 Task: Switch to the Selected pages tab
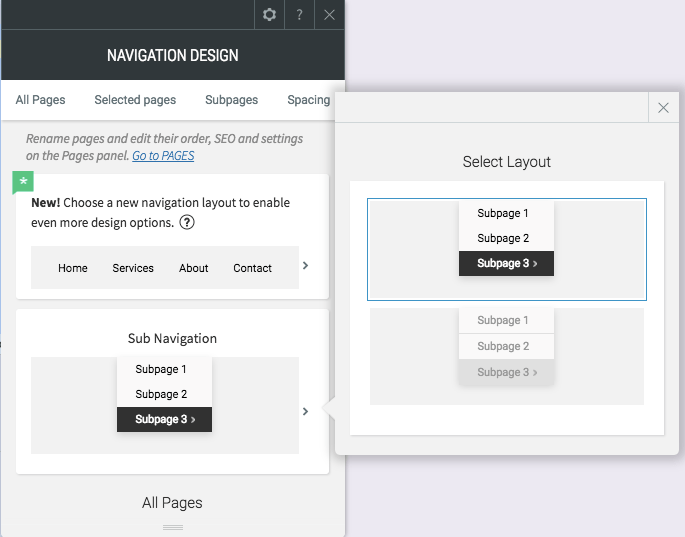(135, 100)
